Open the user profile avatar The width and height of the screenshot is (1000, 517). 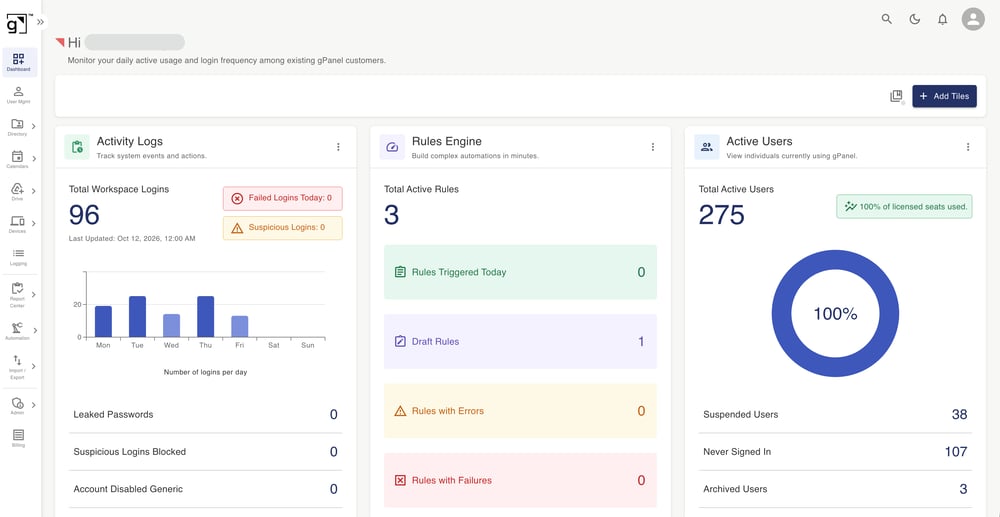[x=973, y=19]
